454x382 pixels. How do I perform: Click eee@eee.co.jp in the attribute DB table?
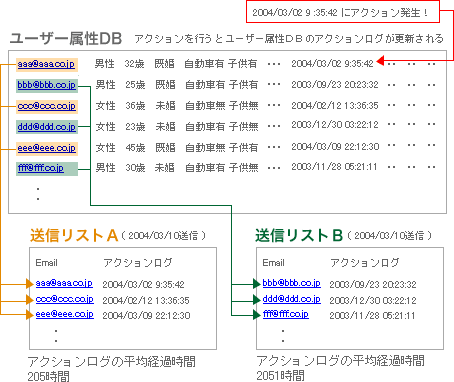(47, 148)
